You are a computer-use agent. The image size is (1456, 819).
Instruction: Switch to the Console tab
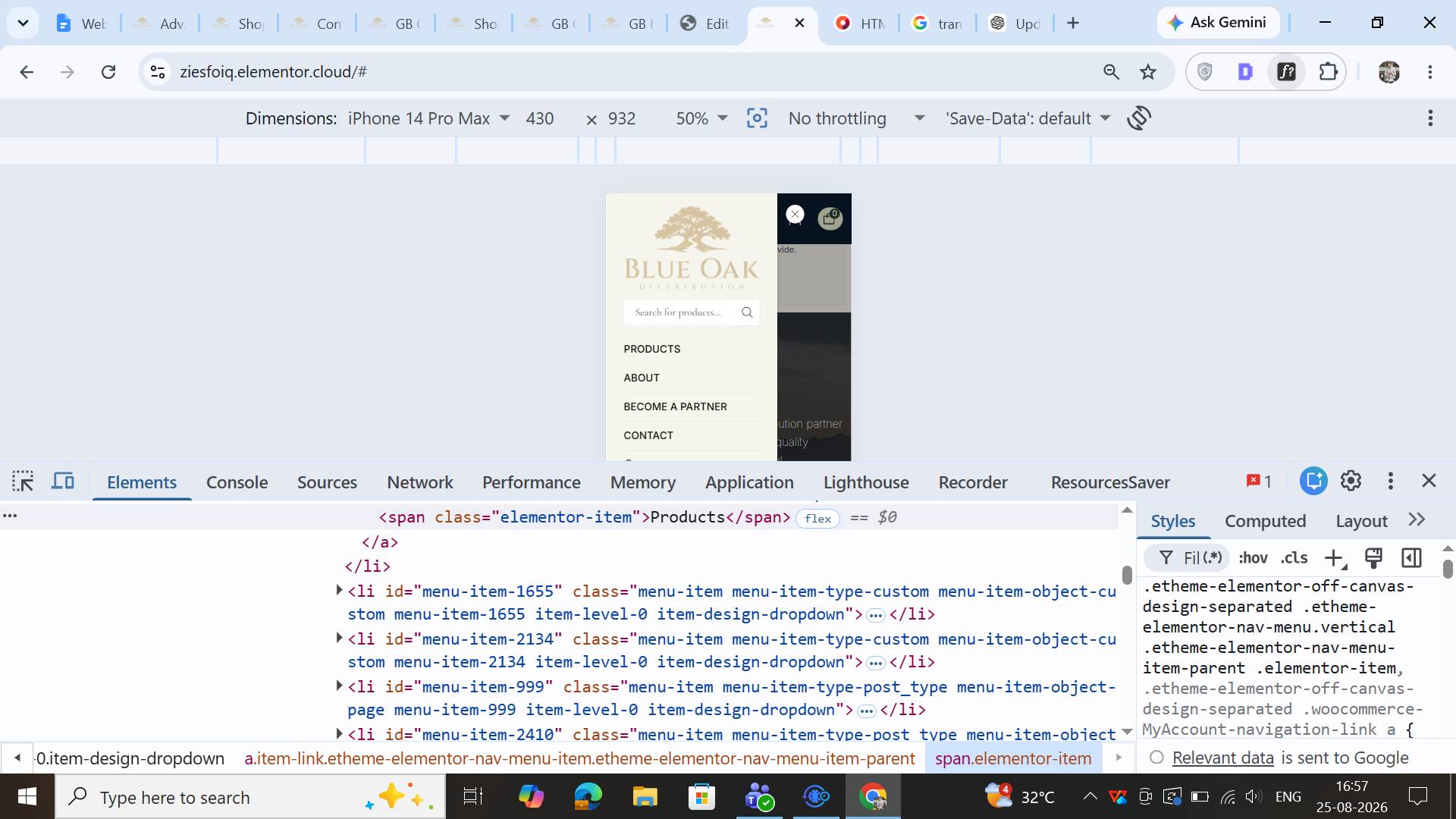[x=237, y=482]
